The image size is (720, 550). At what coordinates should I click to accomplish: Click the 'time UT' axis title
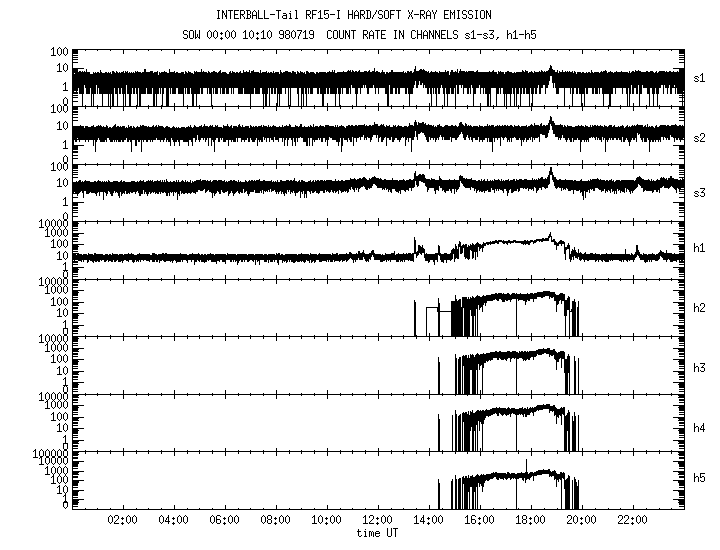[378, 533]
